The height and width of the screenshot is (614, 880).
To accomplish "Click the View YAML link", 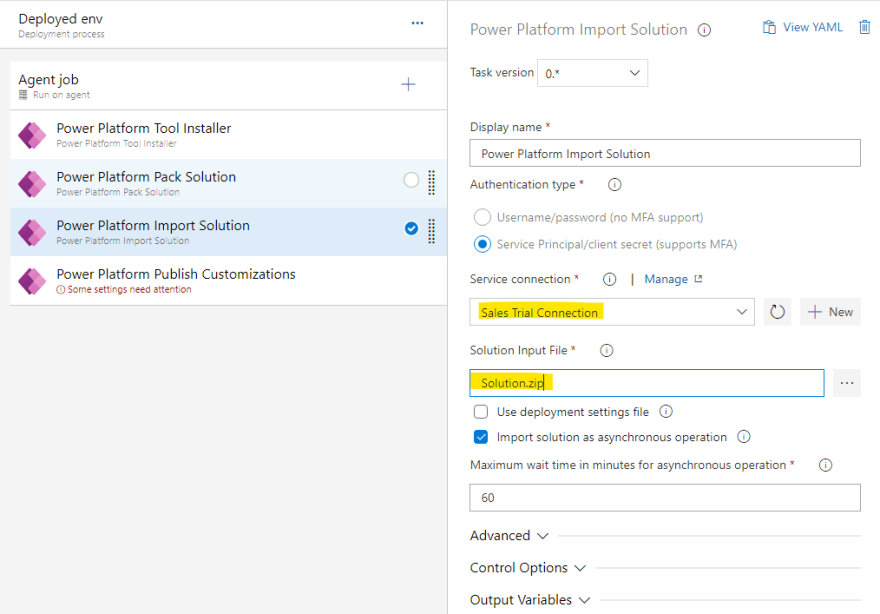I will pyautogui.click(x=813, y=27).
